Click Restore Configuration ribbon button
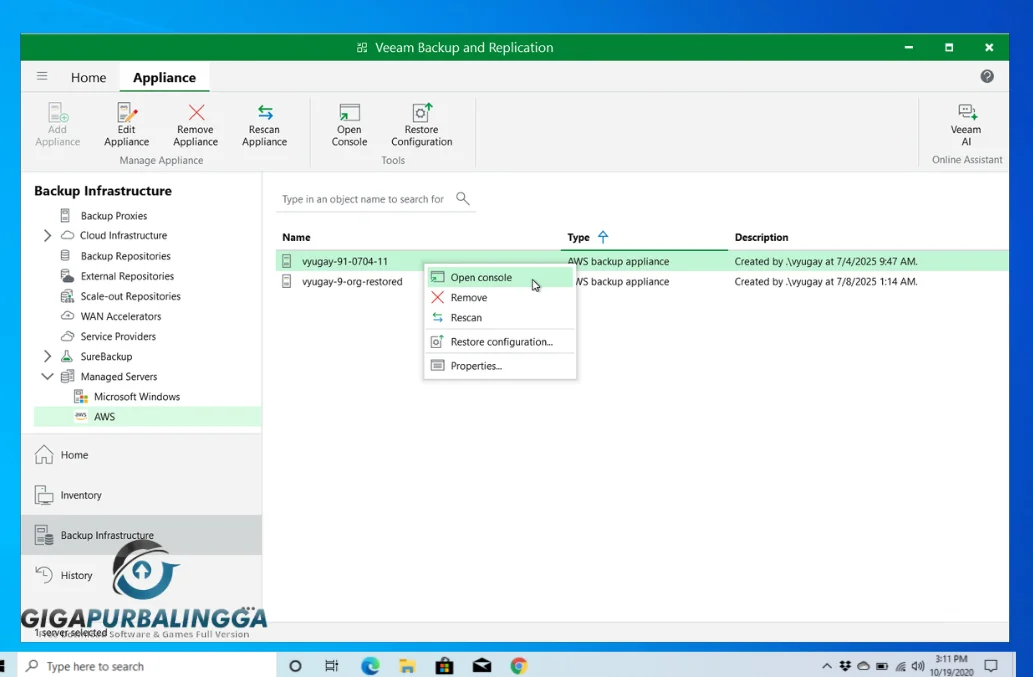This screenshot has width=1033, height=677. (422, 124)
